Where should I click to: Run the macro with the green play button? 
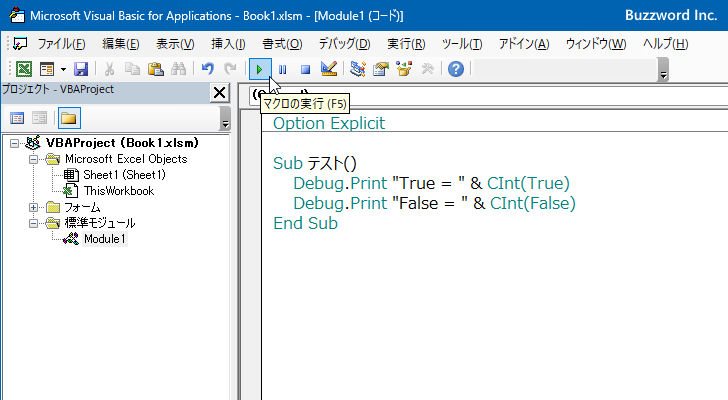point(260,70)
